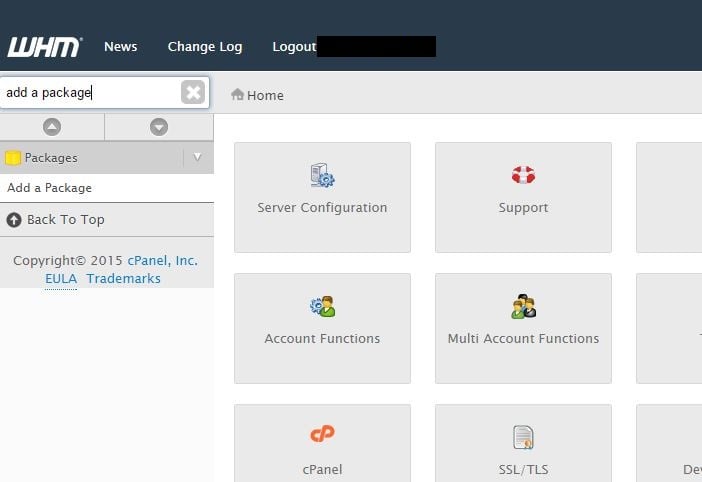
Task: Open Add a Package from the sidebar
Action: click(x=49, y=188)
